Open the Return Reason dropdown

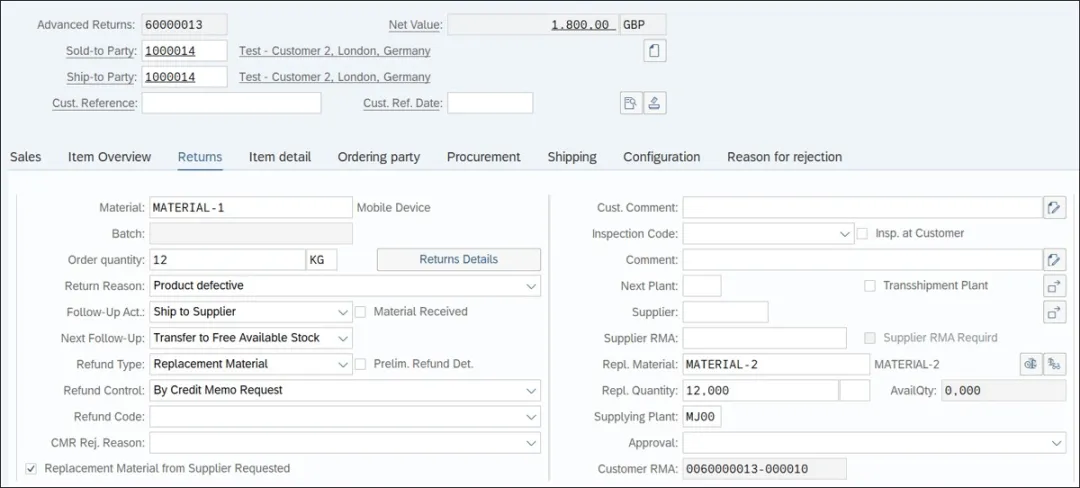(x=530, y=286)
